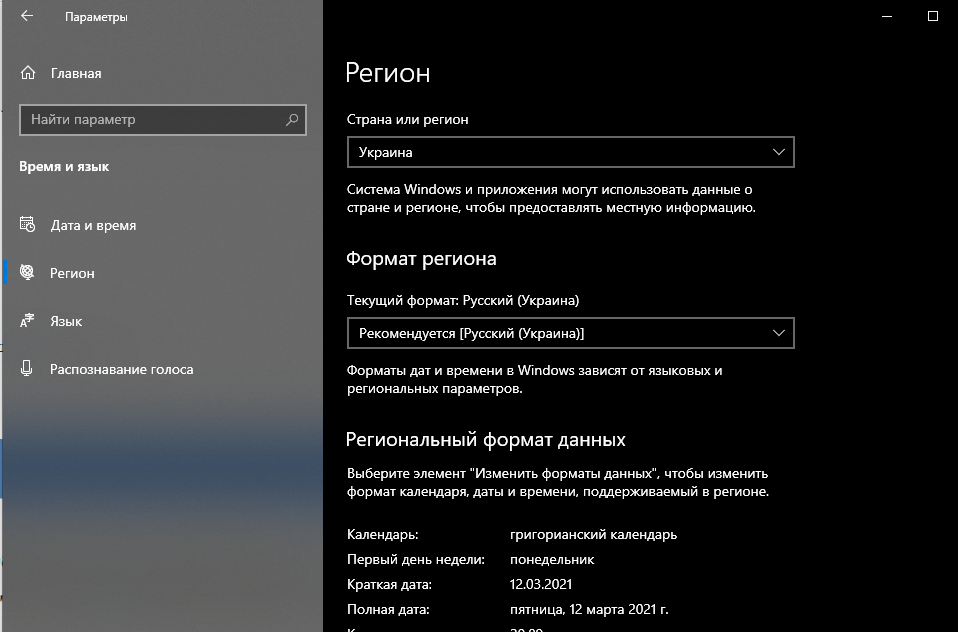Select the Регион item in the sidebar

click(72, 273)
